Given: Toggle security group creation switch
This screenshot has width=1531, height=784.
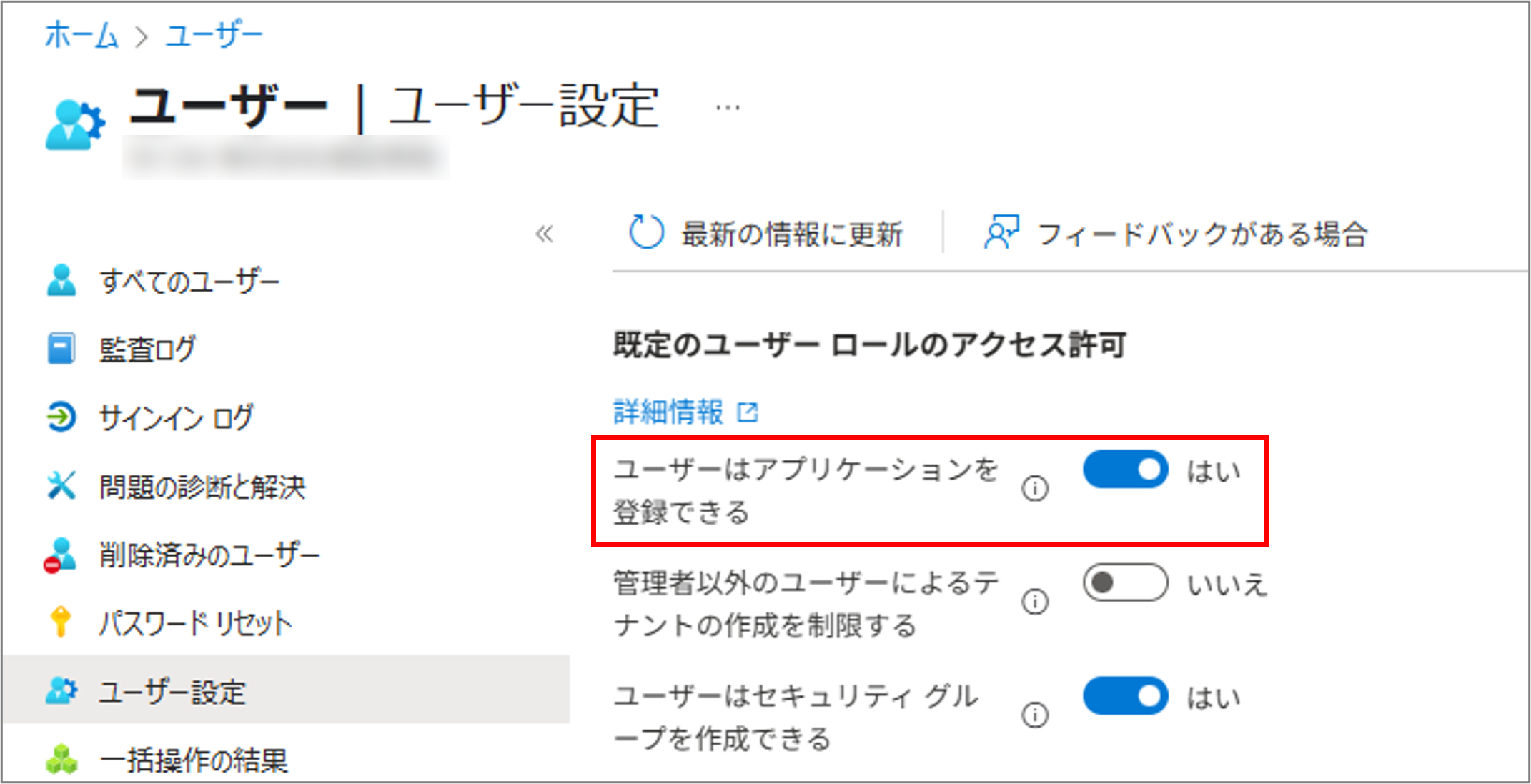Looking at the screenshot, I should [x=1126, y=696].
